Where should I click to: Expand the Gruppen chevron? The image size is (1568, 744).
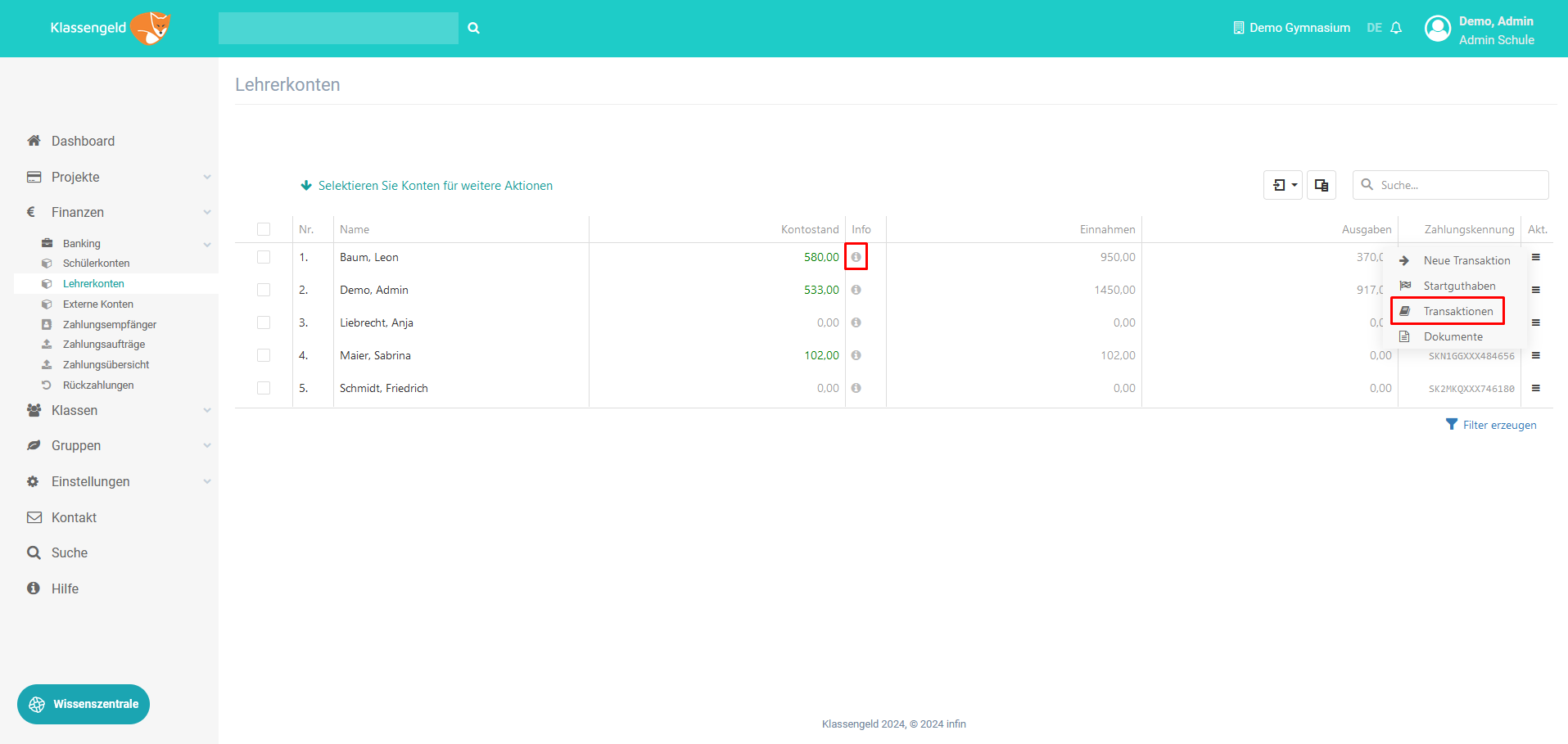[x=207, y=445]
